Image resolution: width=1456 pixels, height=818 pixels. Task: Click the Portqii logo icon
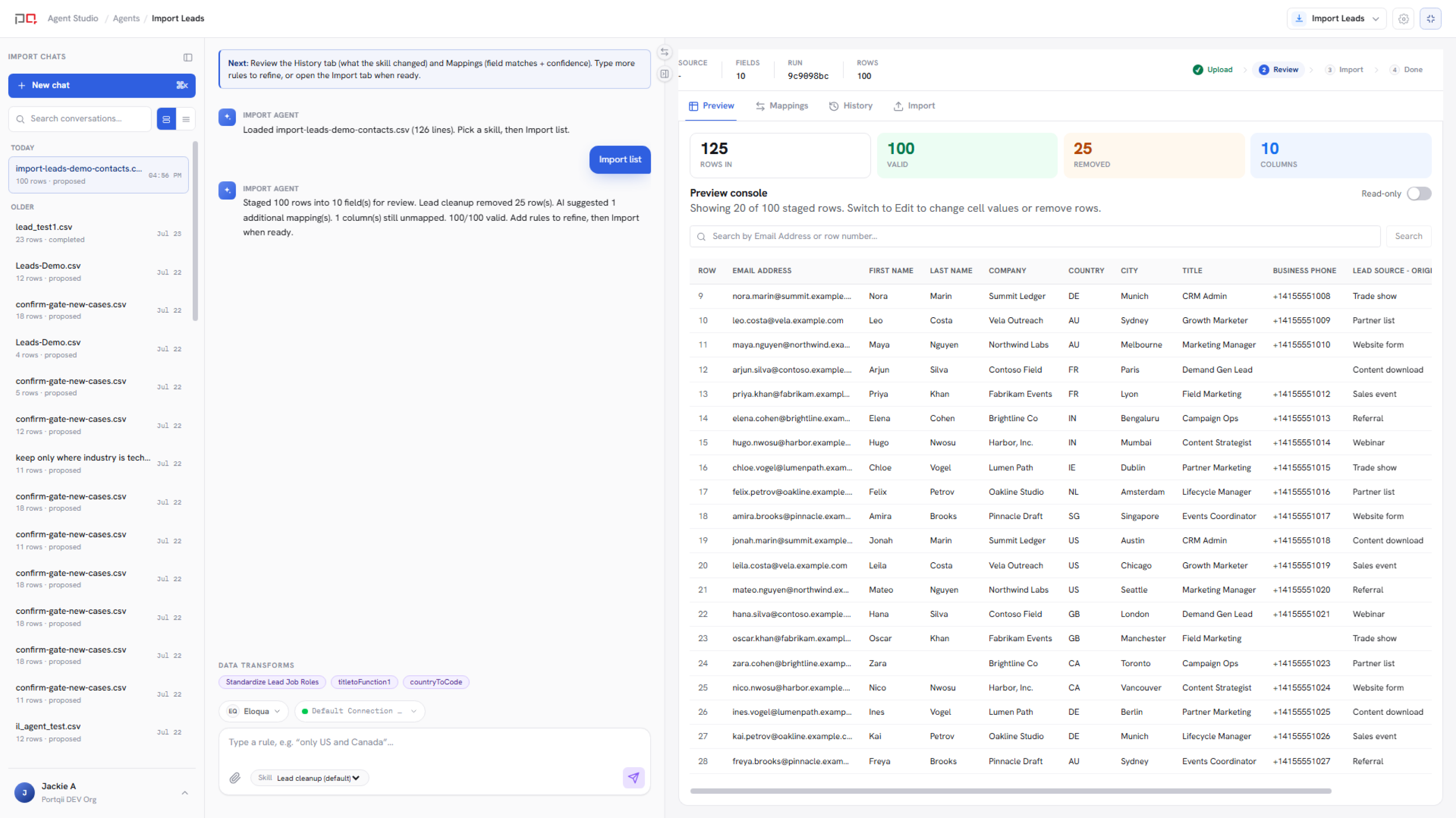tap(25, 19)
